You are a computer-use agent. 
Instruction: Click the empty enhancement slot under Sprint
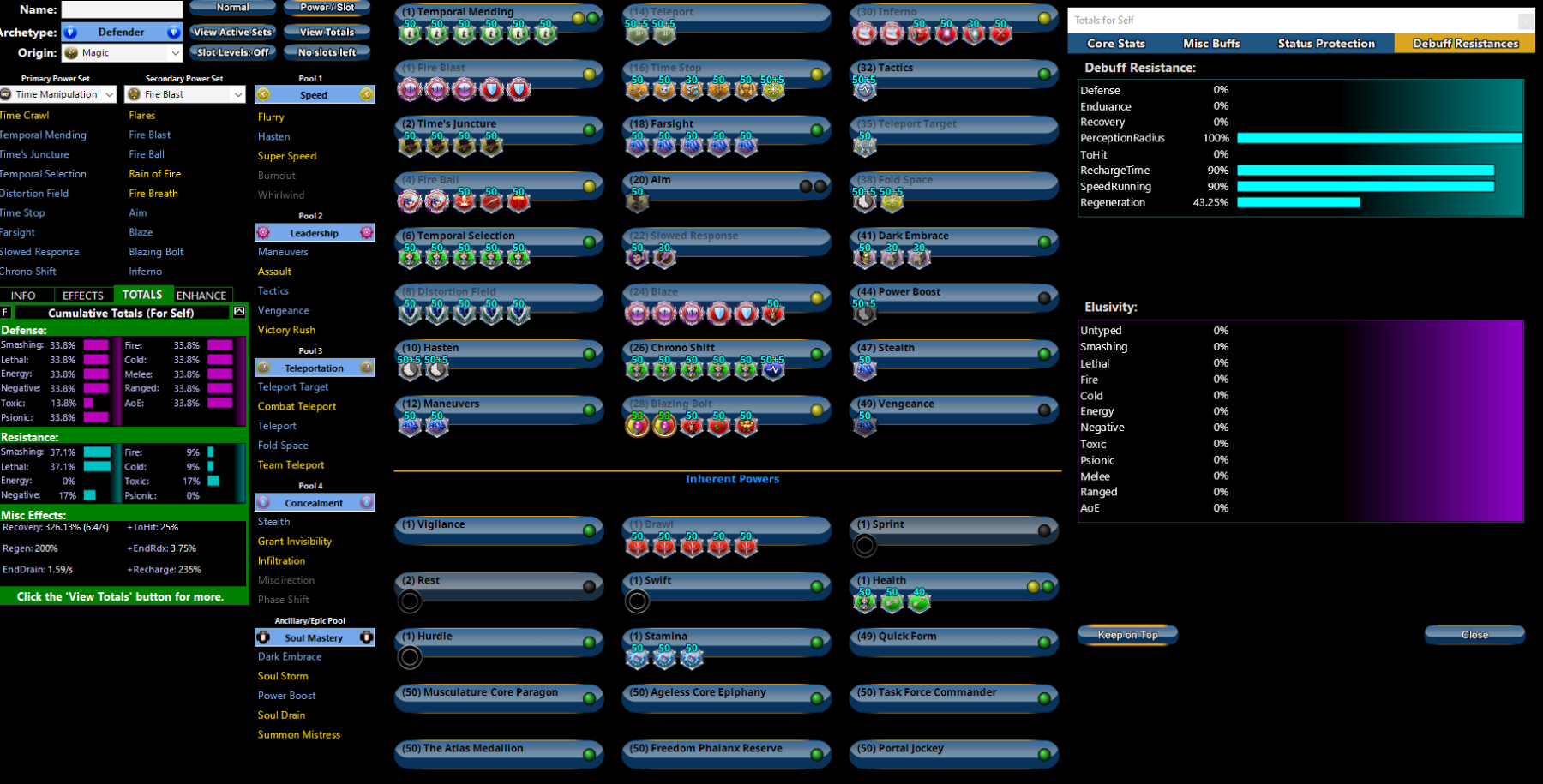pyautogui.click(x=864, y=545)
